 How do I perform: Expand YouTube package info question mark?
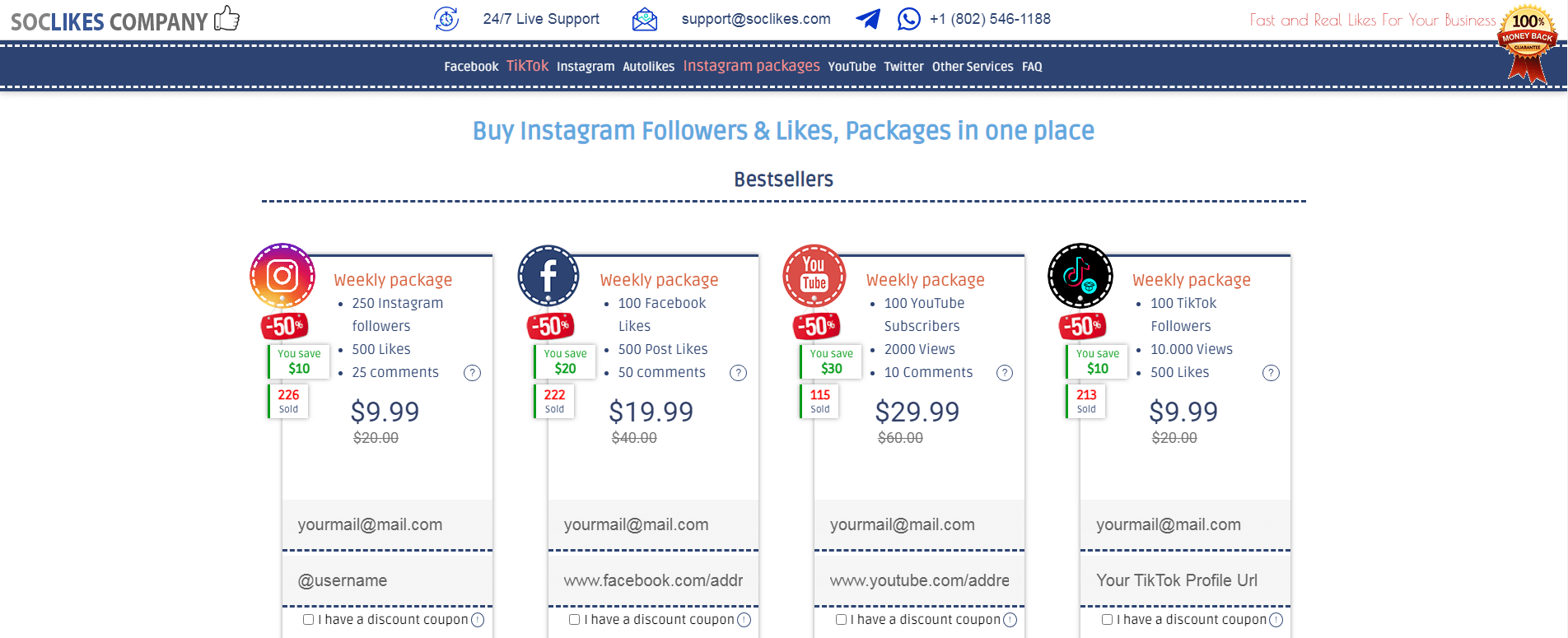(1005, 373)
